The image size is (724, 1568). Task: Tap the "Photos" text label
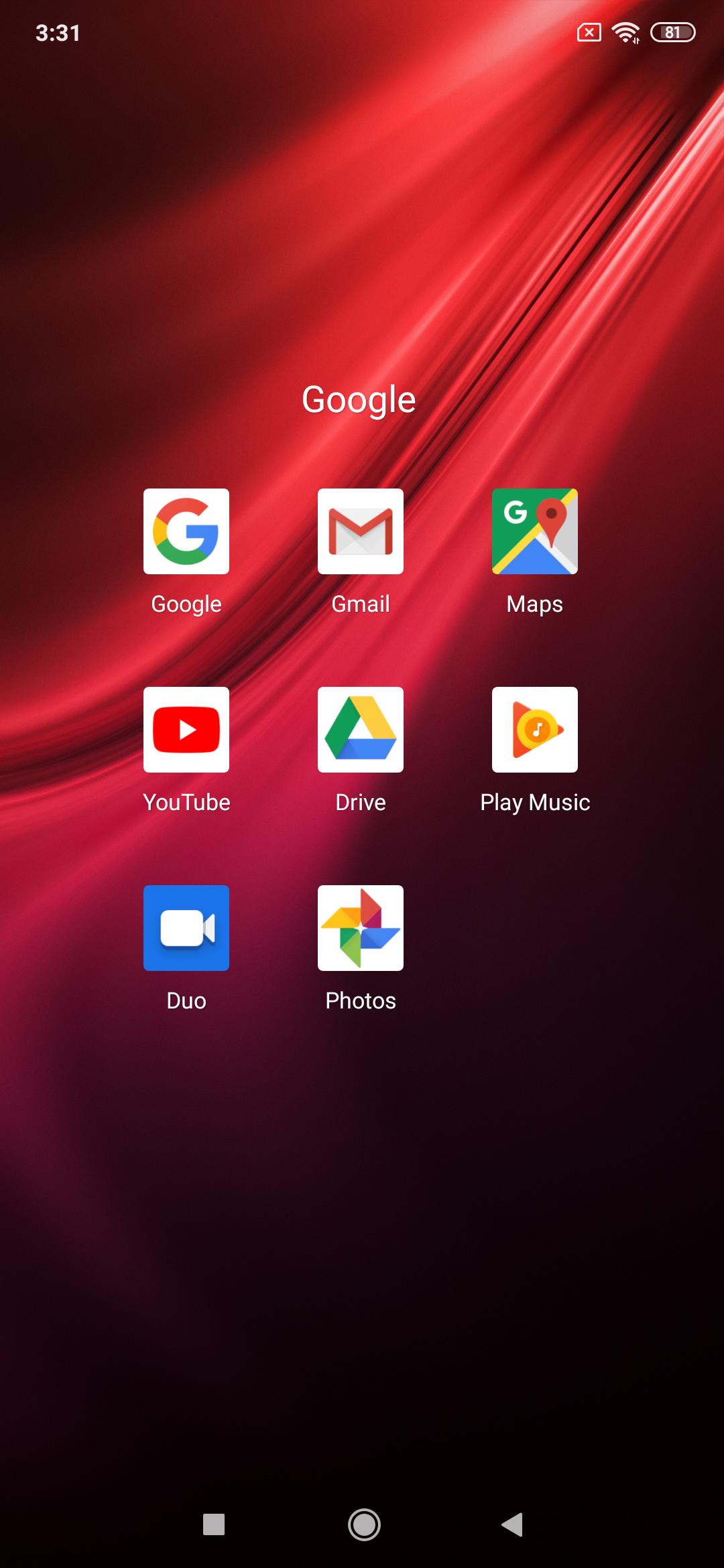361,1000
